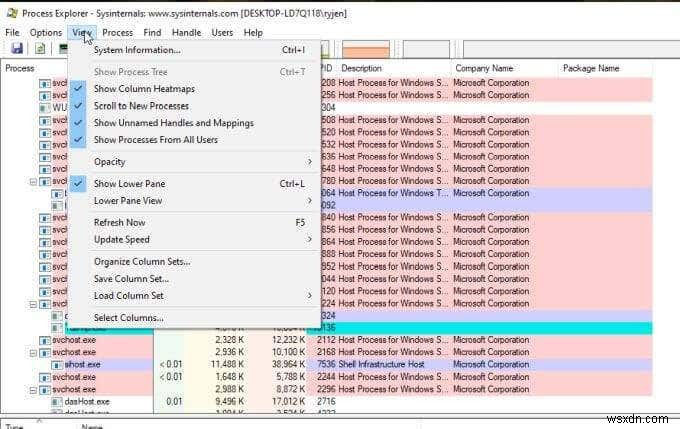This screenshot has width=680, height=429.
Task: Click the 17,012 K working set value
Action: 289,402
